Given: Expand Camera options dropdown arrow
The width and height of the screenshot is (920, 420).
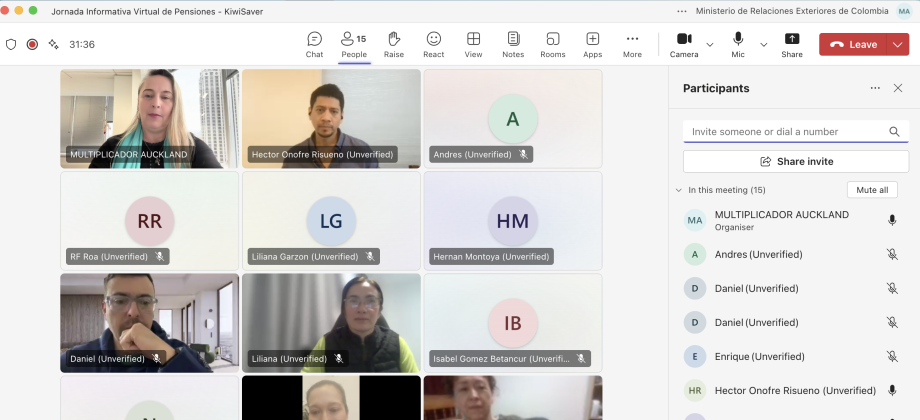Looking at the screenshot, I should click(x=709, y=45).
